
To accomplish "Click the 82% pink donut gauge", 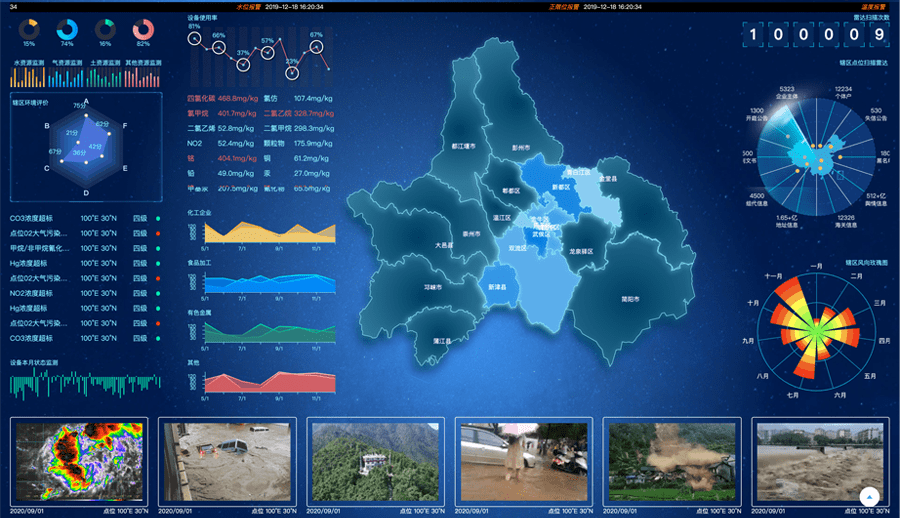I will pos(143,30).
